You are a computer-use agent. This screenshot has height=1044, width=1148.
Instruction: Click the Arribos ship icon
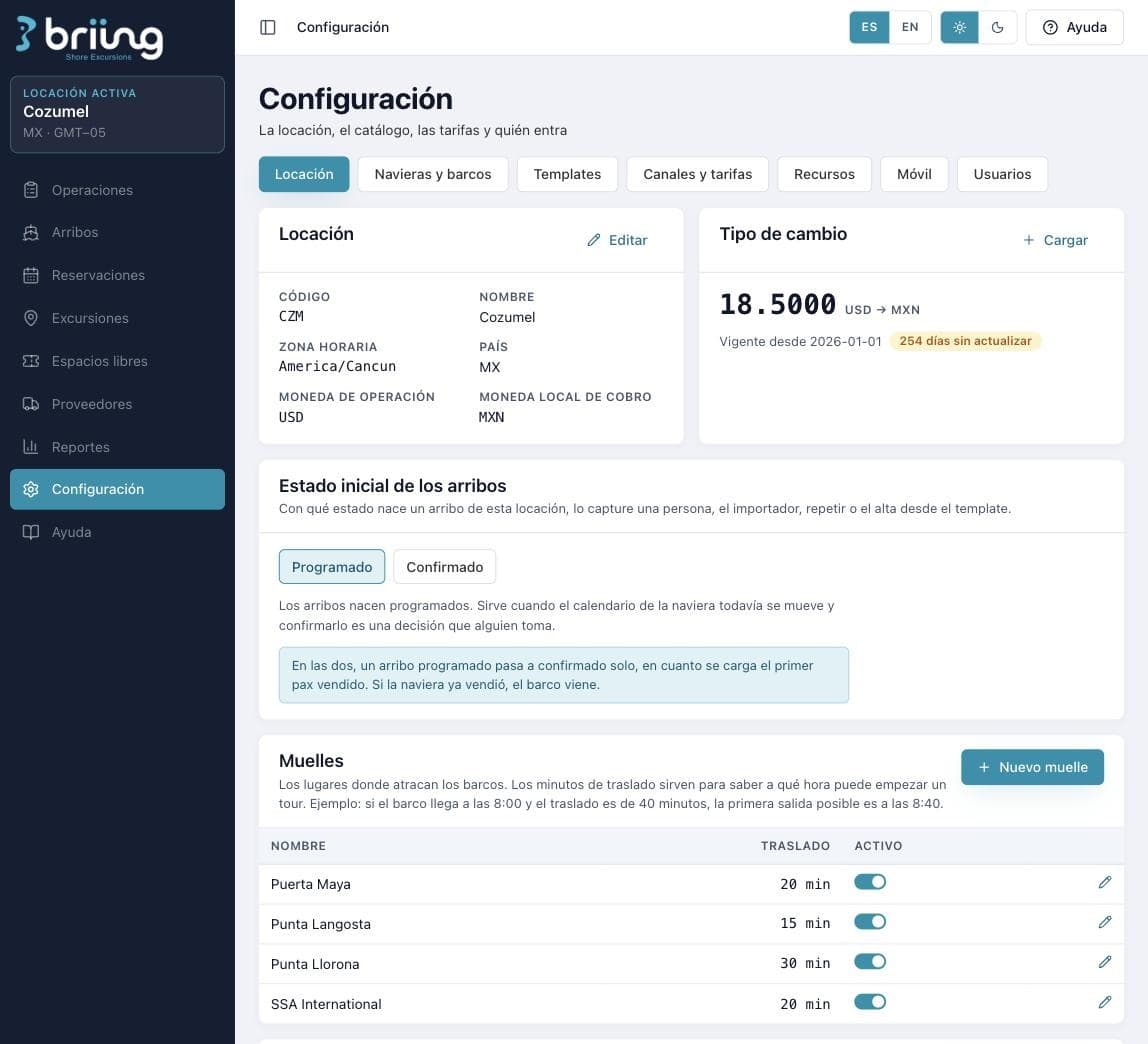31,232
